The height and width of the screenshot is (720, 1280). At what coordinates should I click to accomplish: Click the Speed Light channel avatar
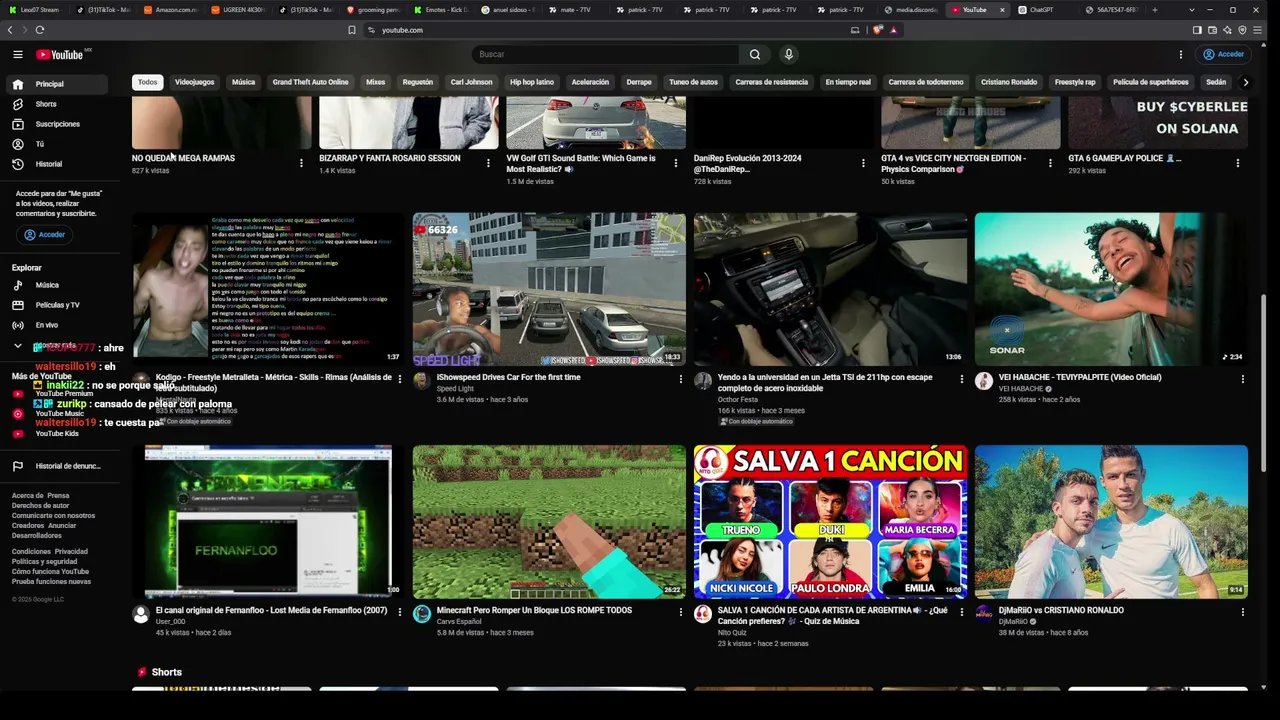pyautogui.click(x=422, y=381)
